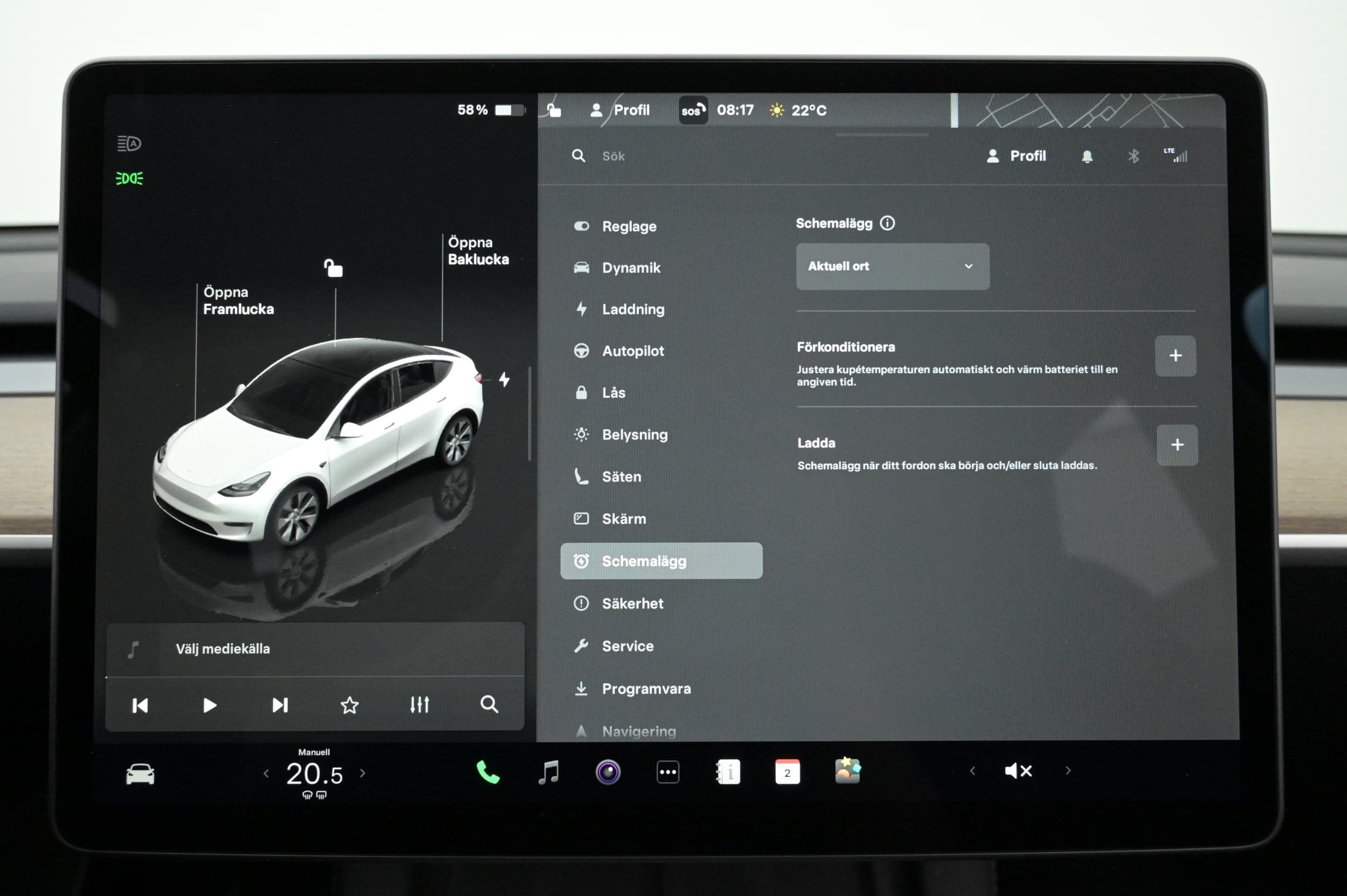Open the owner's manual icon

728,772
